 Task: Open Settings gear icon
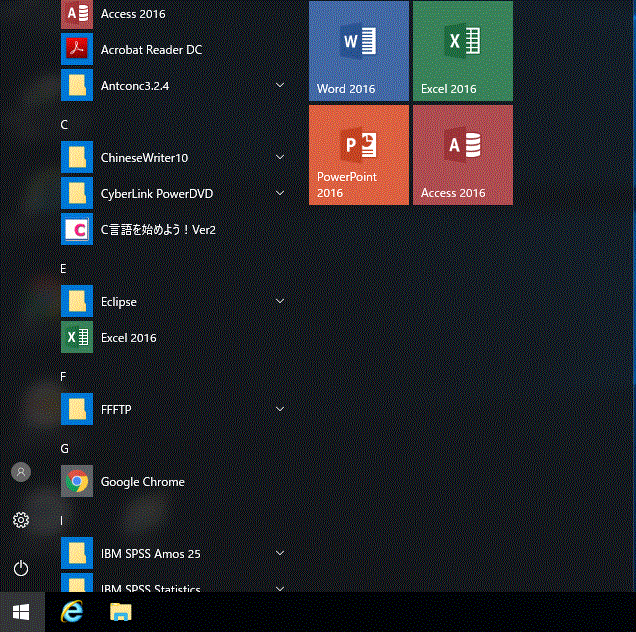pos(21,520)
